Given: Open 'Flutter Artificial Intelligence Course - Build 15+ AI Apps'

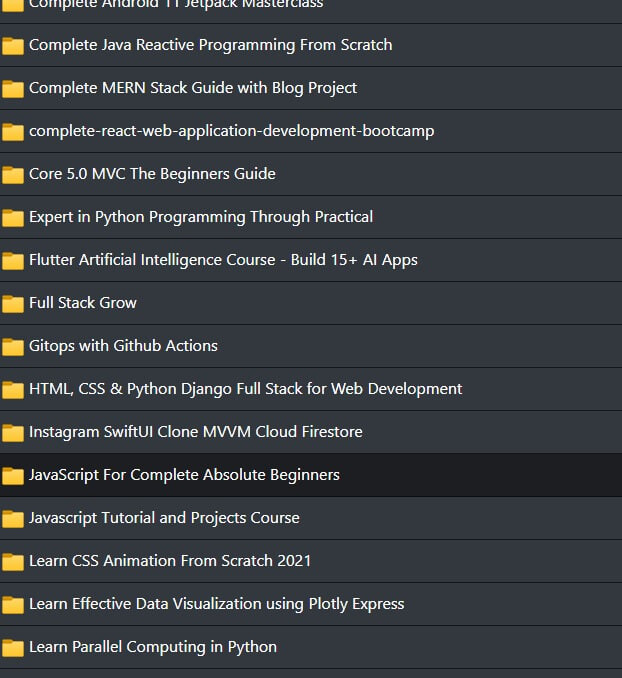Looking at the screenshot, I should click(223, 260).
